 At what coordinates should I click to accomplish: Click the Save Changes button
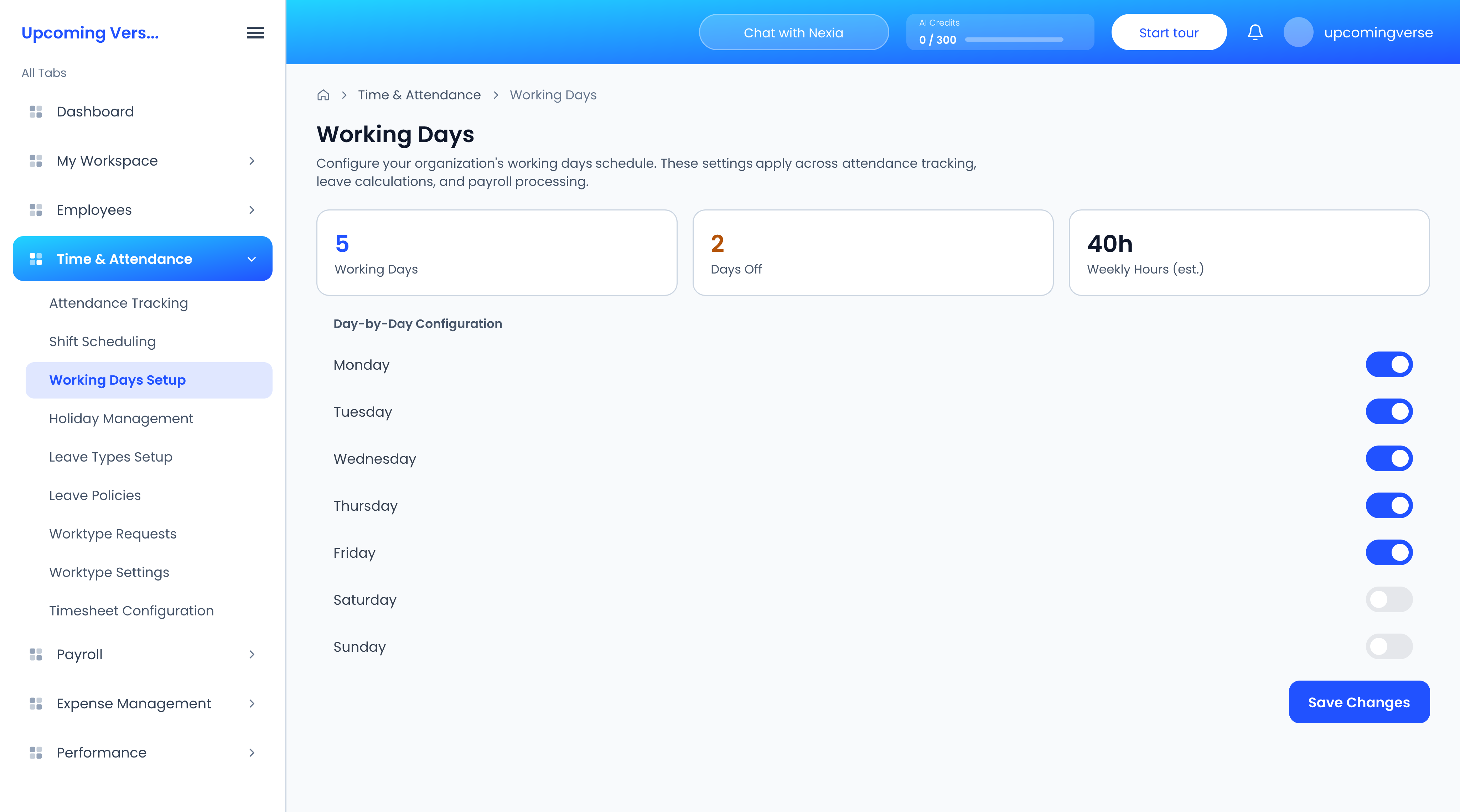coord(1358,702)
